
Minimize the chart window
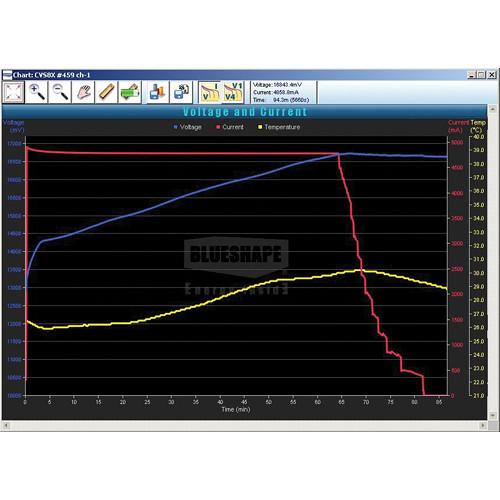point(471,75)
